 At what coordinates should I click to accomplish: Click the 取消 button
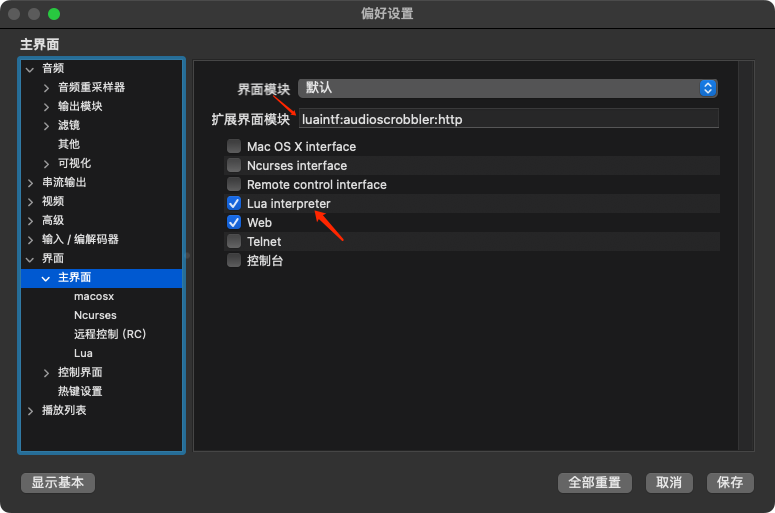pyautogui.click(x=669, y=482)
